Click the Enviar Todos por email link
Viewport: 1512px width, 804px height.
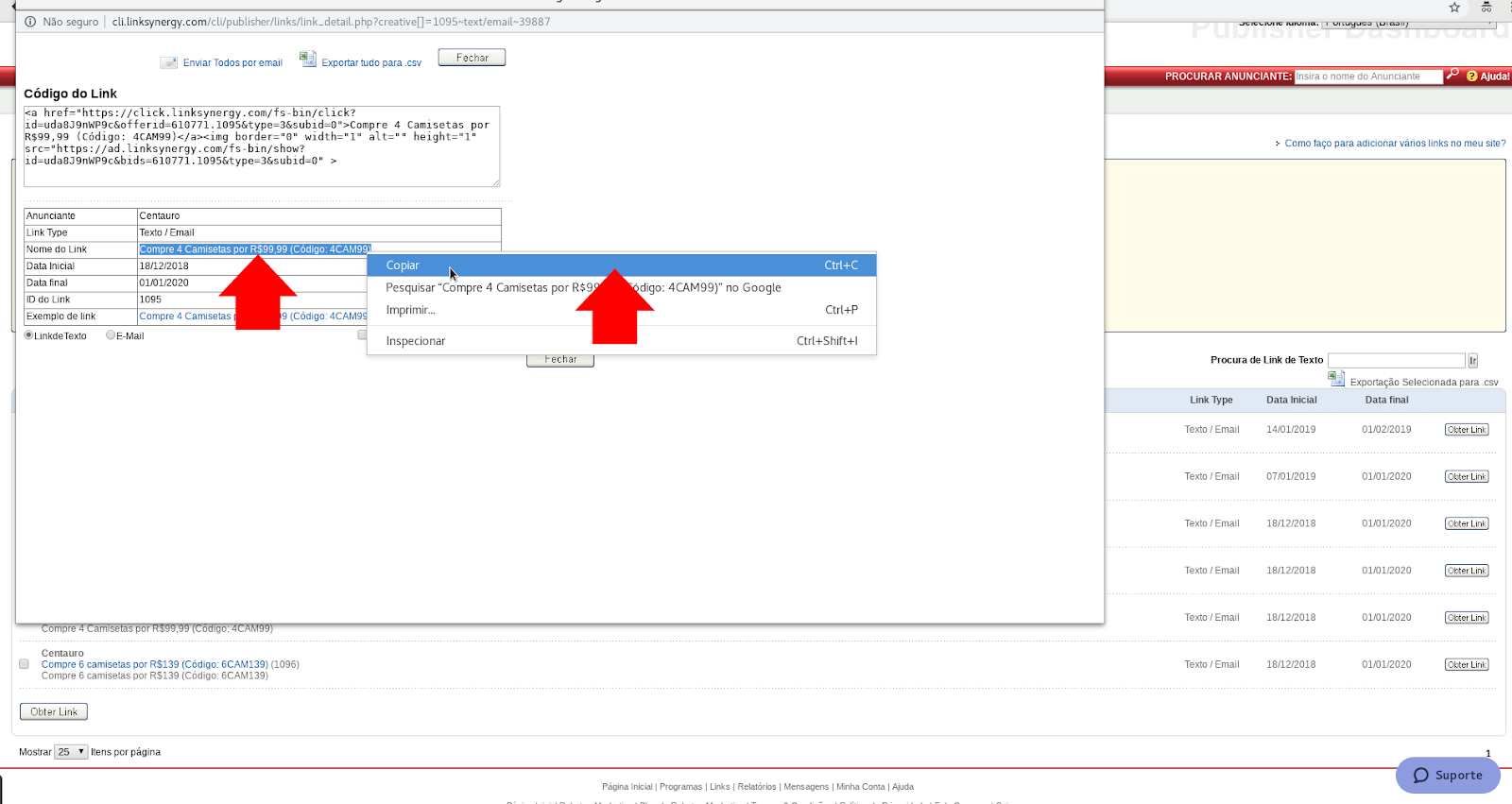click(232, 63)
